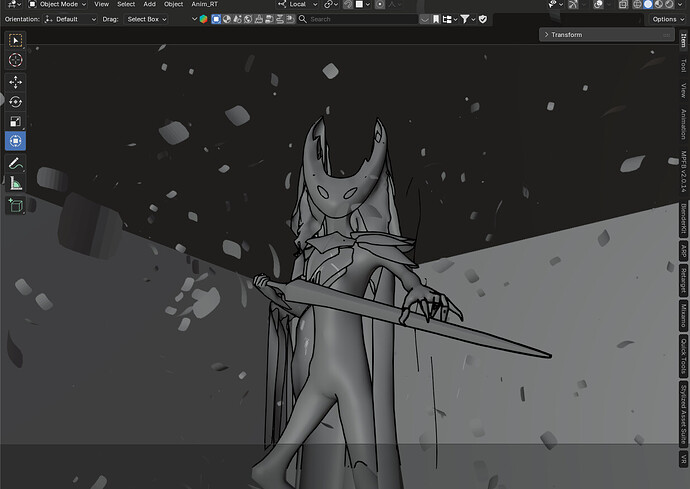
Task: Switch to material preview shading
Action: (658, 4)
